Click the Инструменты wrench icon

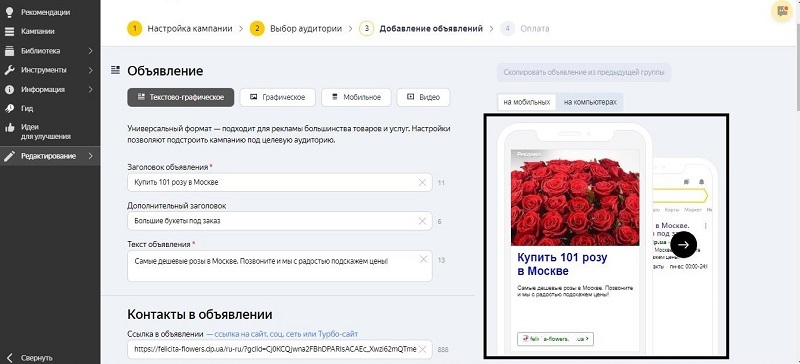(9, 70)
